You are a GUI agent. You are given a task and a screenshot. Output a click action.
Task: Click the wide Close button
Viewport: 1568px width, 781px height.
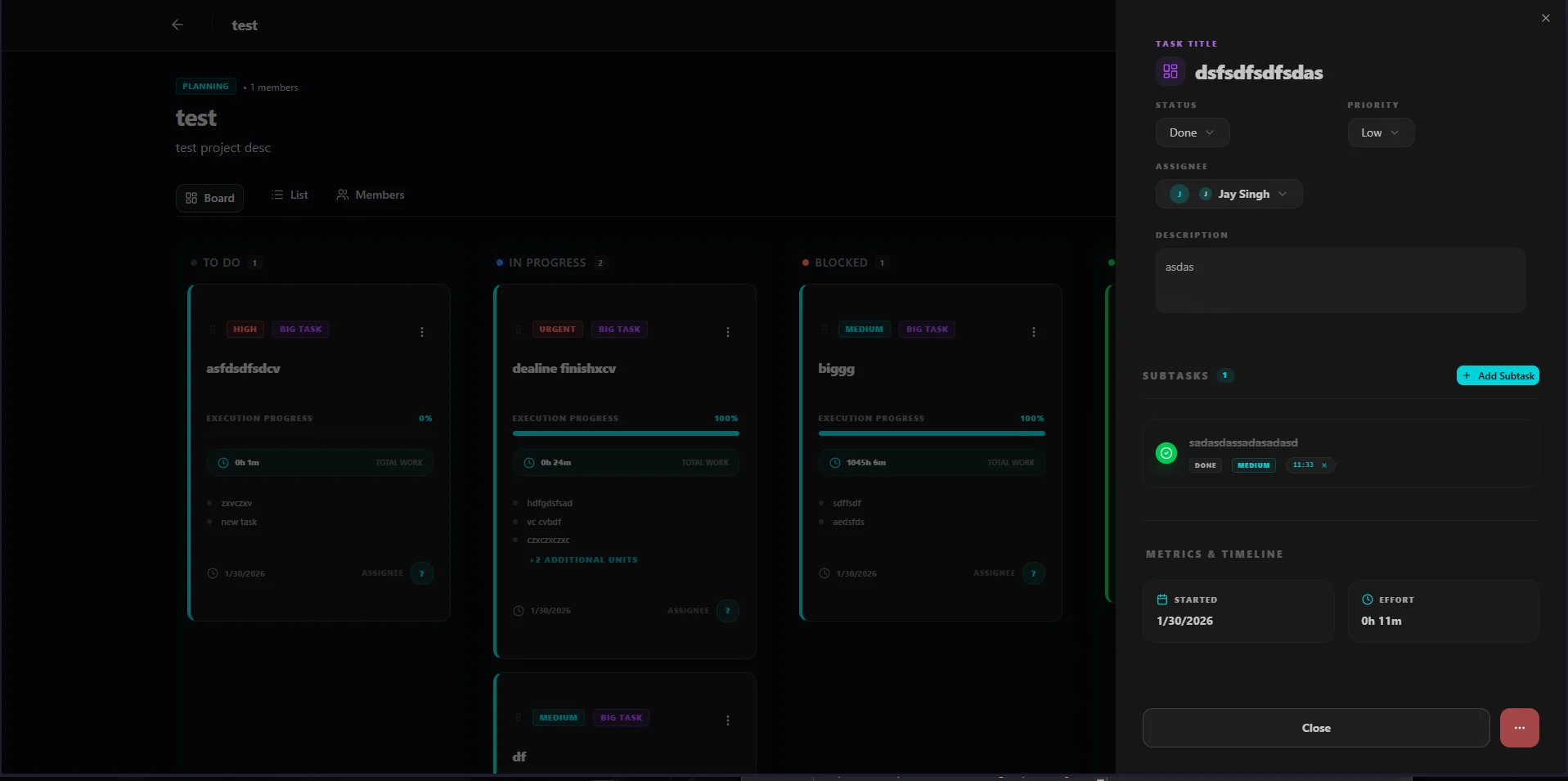[x=1316, y=728]
